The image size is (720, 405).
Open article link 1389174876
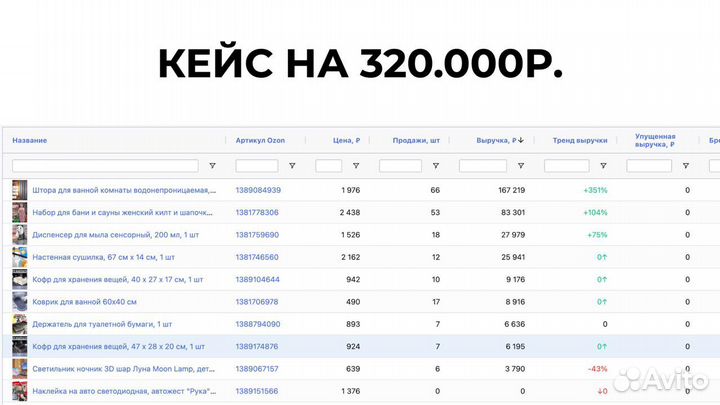click(x=257, y=347)
